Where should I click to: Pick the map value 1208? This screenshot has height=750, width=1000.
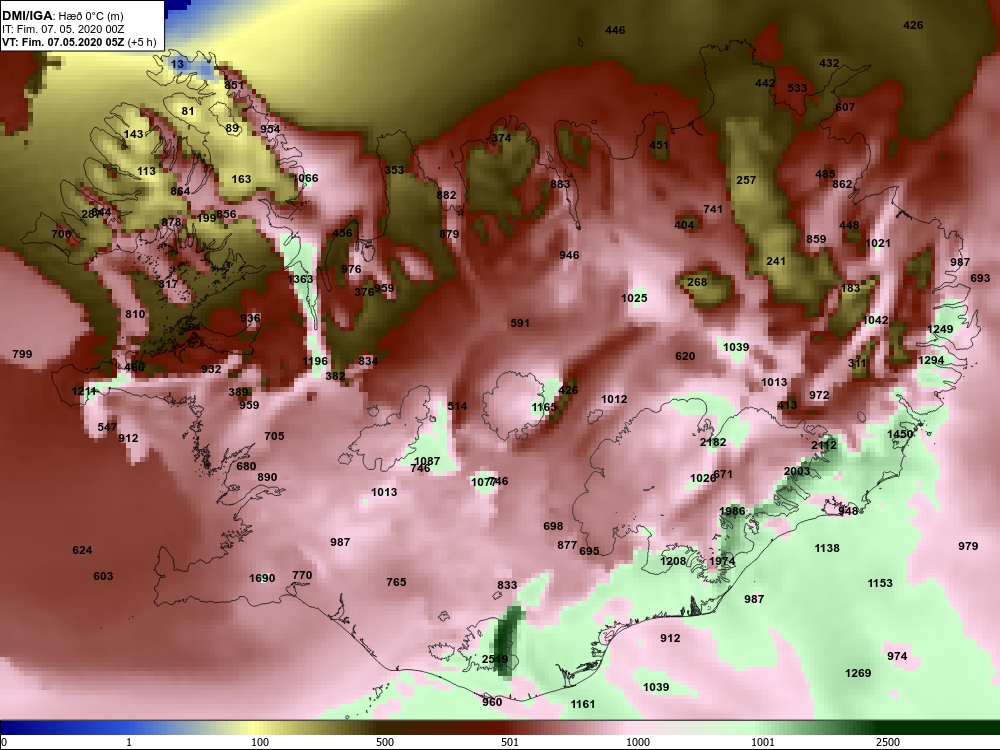pyautogui.click(x=673, y=561)
